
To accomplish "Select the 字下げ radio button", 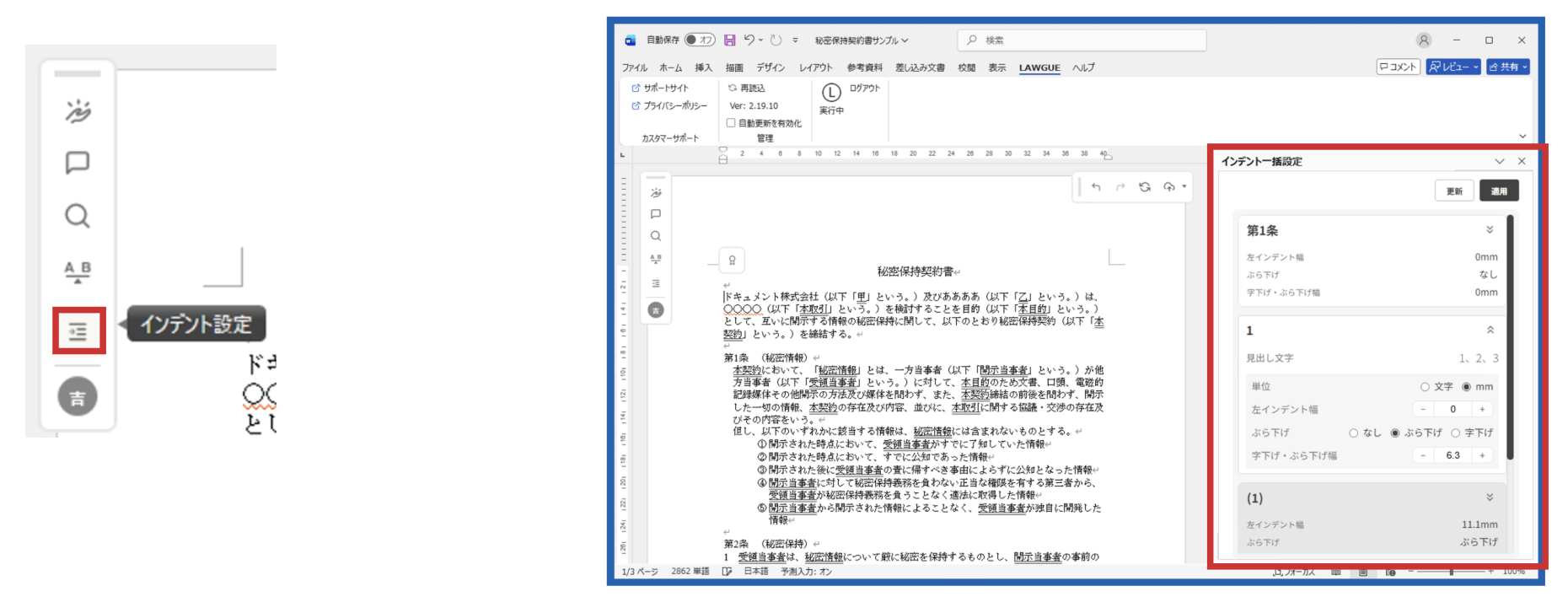I will coord(1455,433).
